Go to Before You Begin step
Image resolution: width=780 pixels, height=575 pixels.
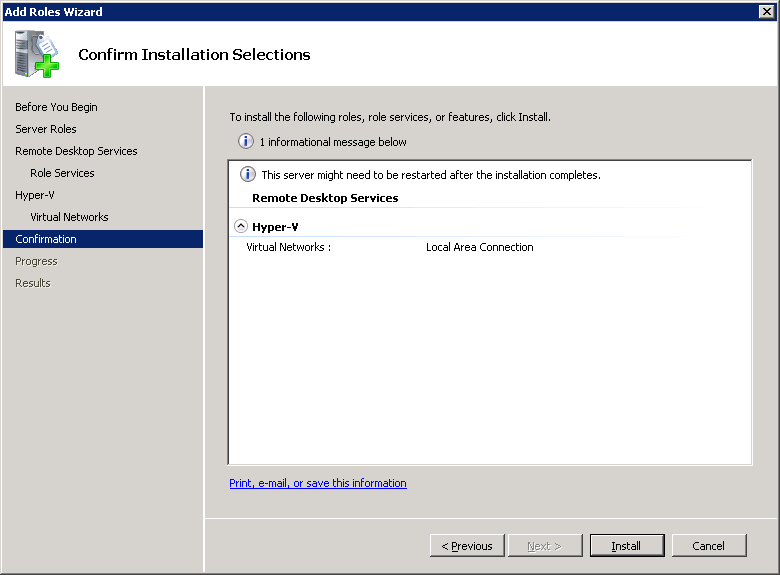click(56, 107)
